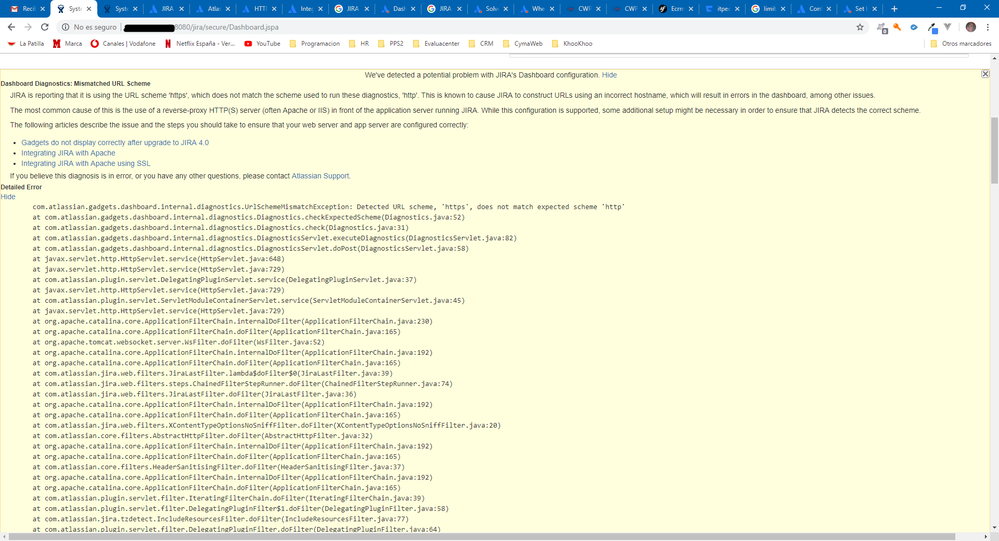Close the 'Ecm' tab
Viewport: 999px width, 541px height.
coord(691,9)
